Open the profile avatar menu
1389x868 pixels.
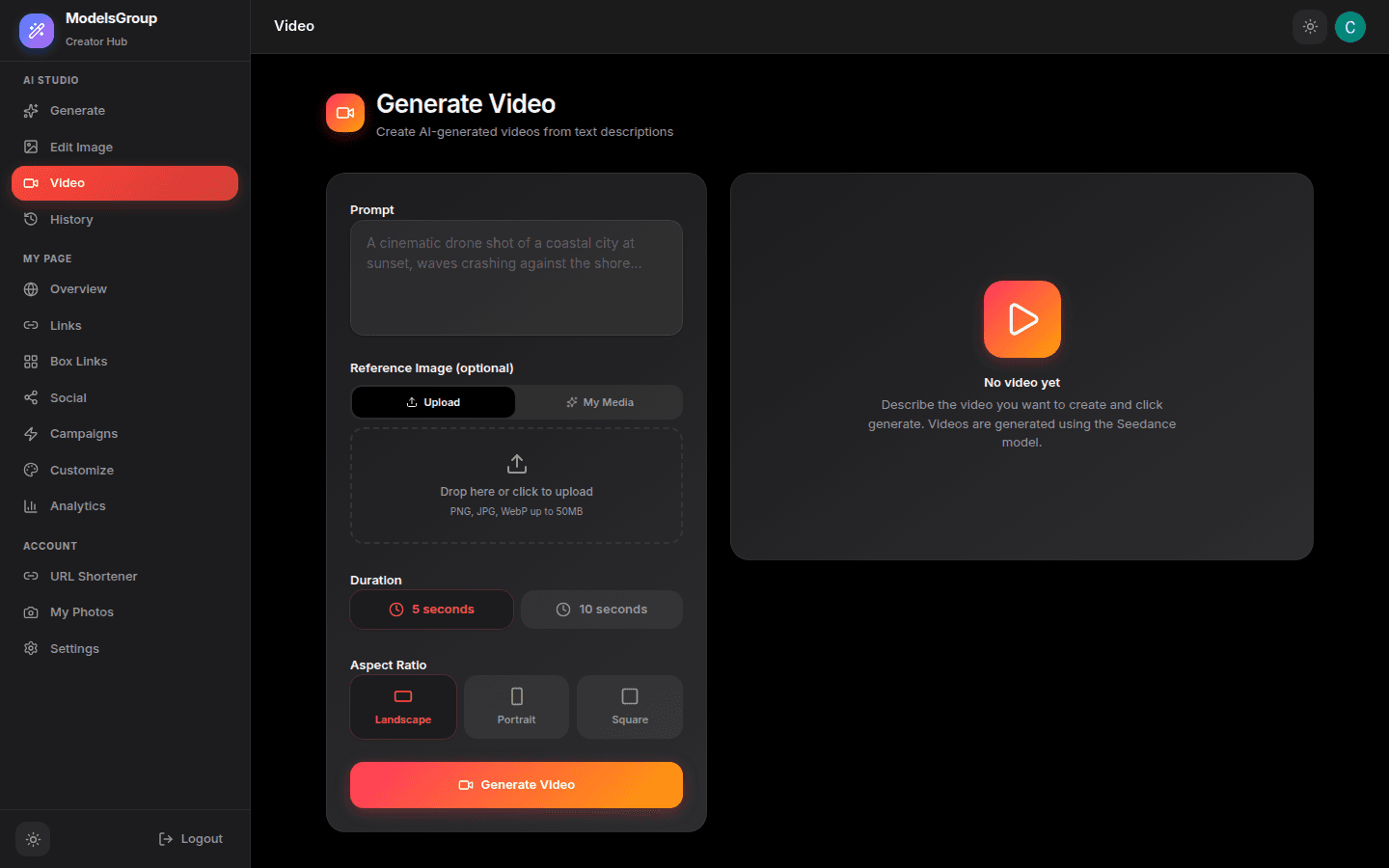coord(1349,27)
